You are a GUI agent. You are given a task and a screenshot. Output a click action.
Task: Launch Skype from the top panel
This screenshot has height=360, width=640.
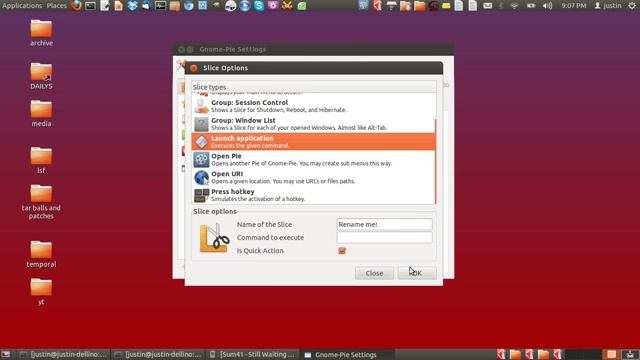tap(259, 6)
